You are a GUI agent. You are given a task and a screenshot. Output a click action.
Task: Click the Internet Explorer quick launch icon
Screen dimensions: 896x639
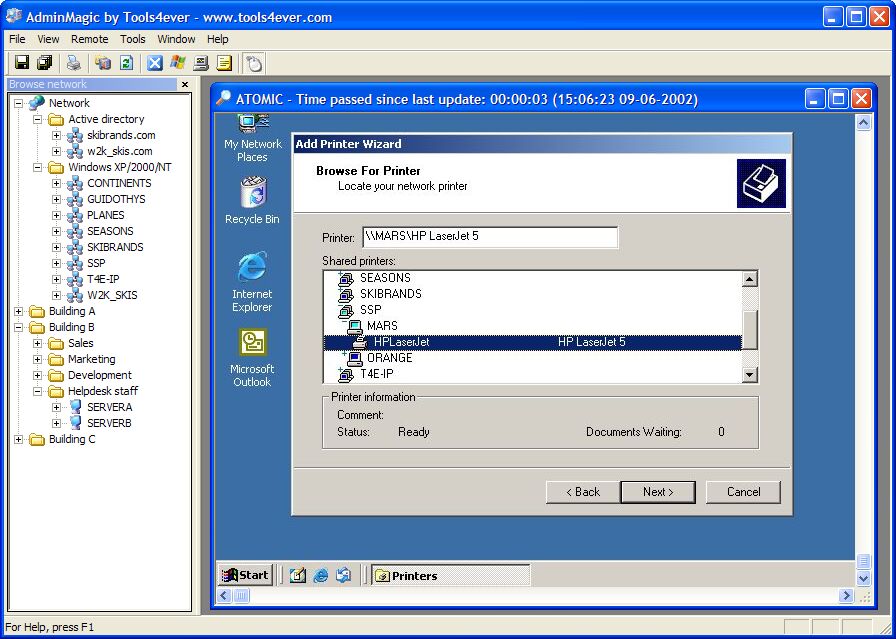[x=321, y=575]
